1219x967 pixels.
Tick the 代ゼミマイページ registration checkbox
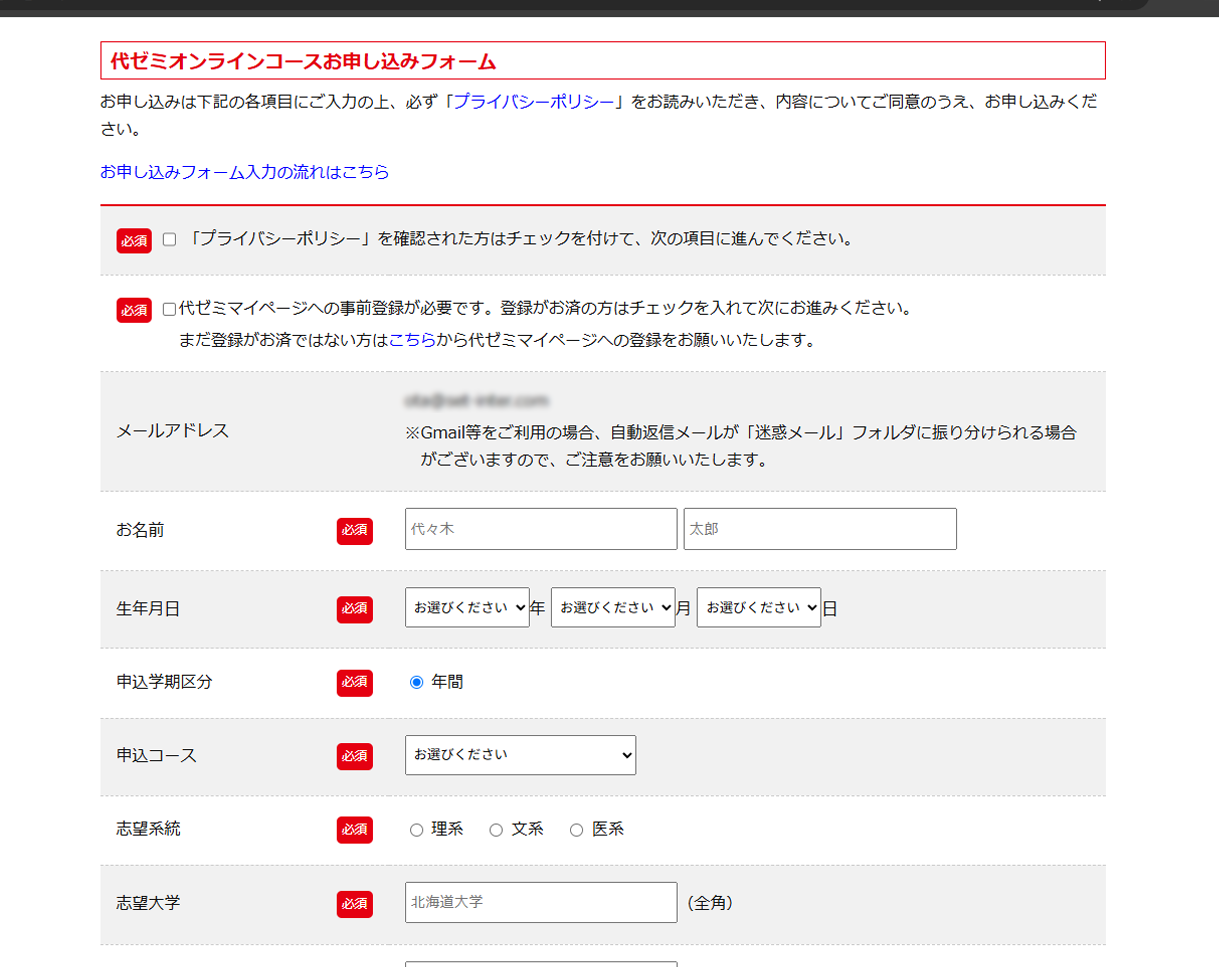pos(169,310)
